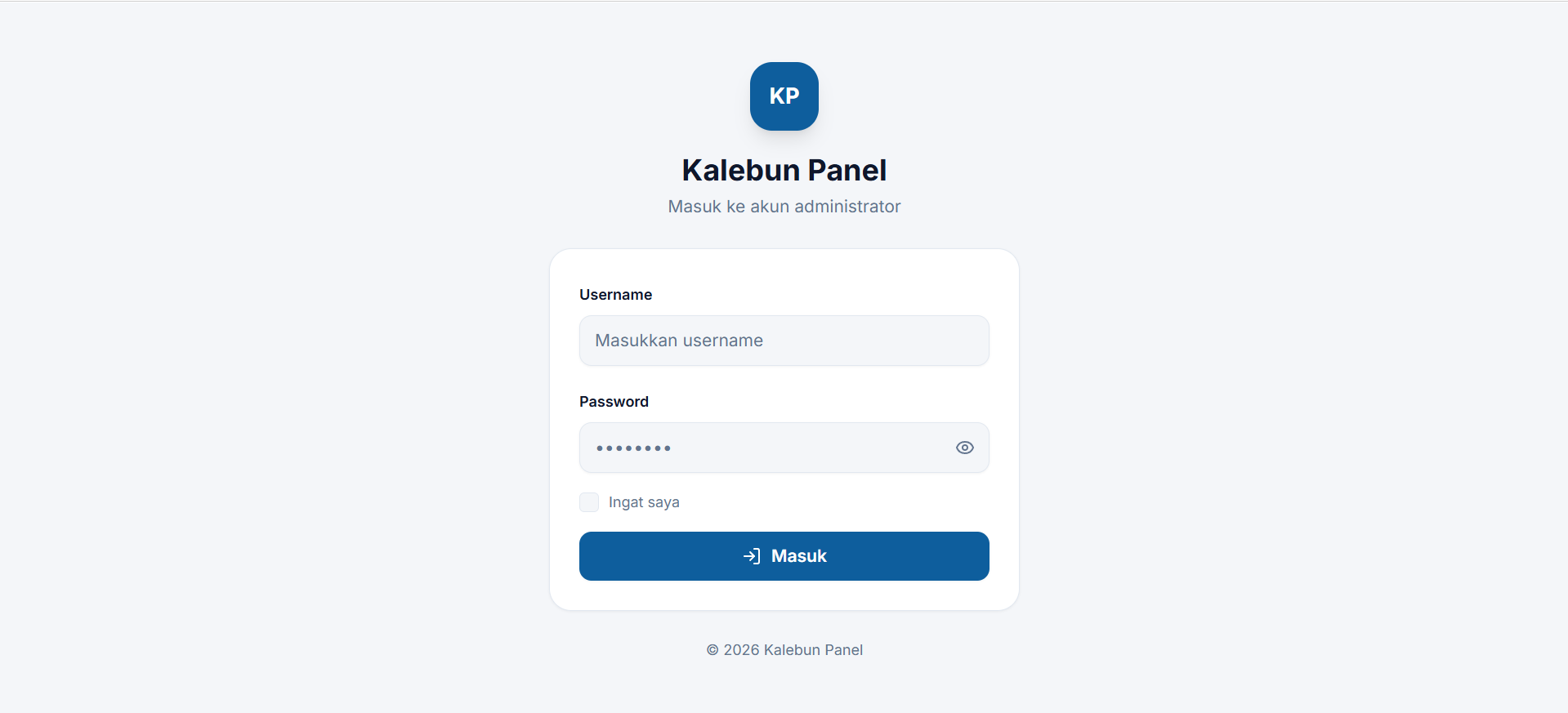This screenshot has width=1568, height=713.
Task: Click the Username field label
Action: click(x=615, y=295)
